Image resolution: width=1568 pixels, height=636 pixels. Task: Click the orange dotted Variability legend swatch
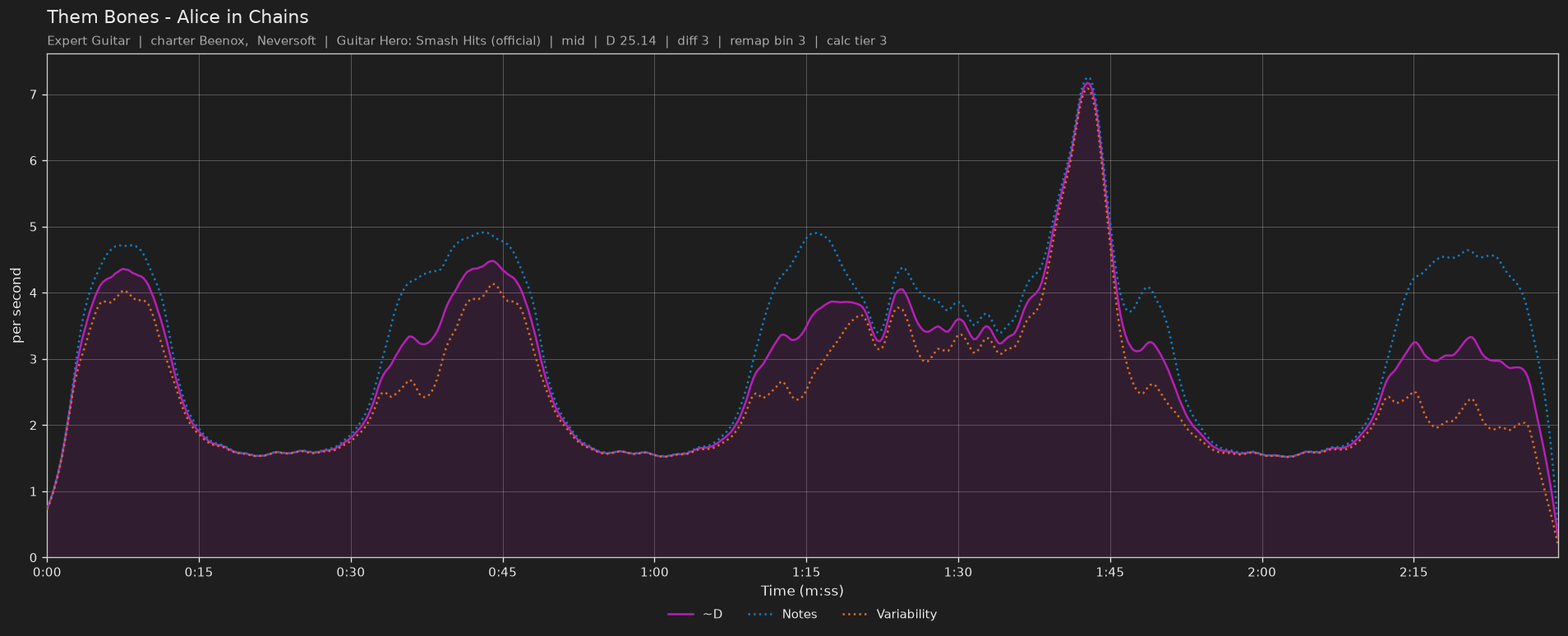[855, 615]
